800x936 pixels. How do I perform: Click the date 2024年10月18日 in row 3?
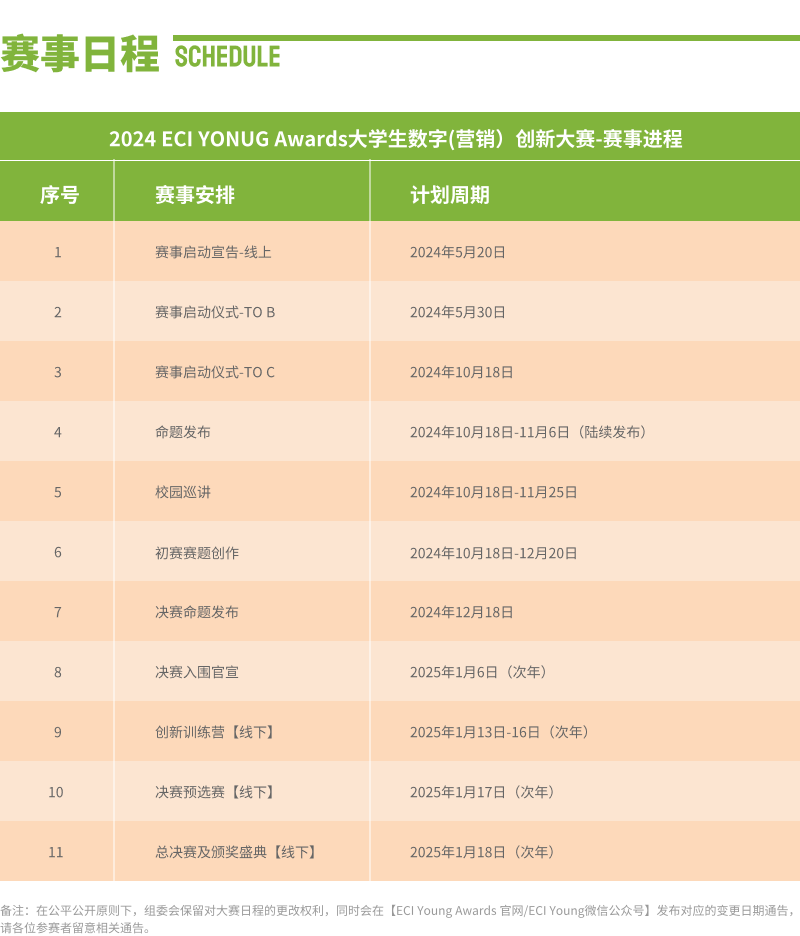(461, 372)
